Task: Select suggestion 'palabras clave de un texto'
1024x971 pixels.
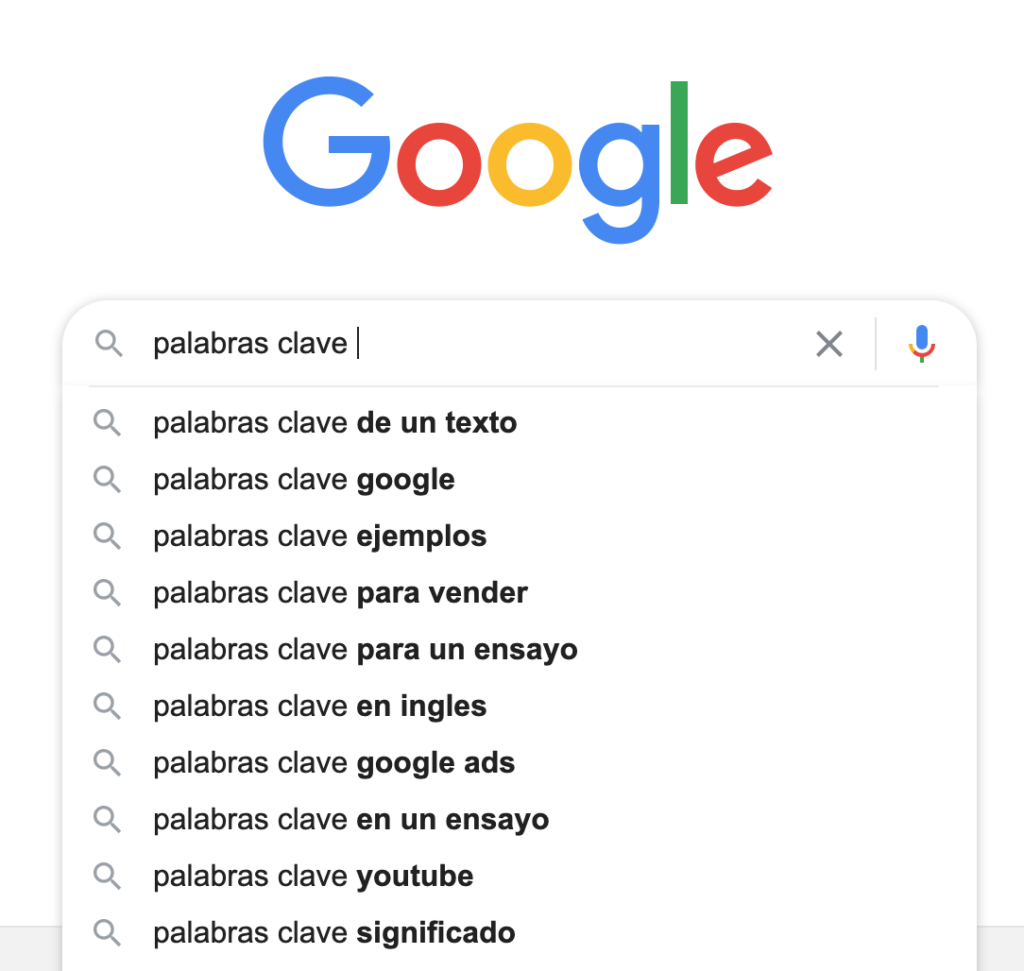Action: [x=335, y=423]
